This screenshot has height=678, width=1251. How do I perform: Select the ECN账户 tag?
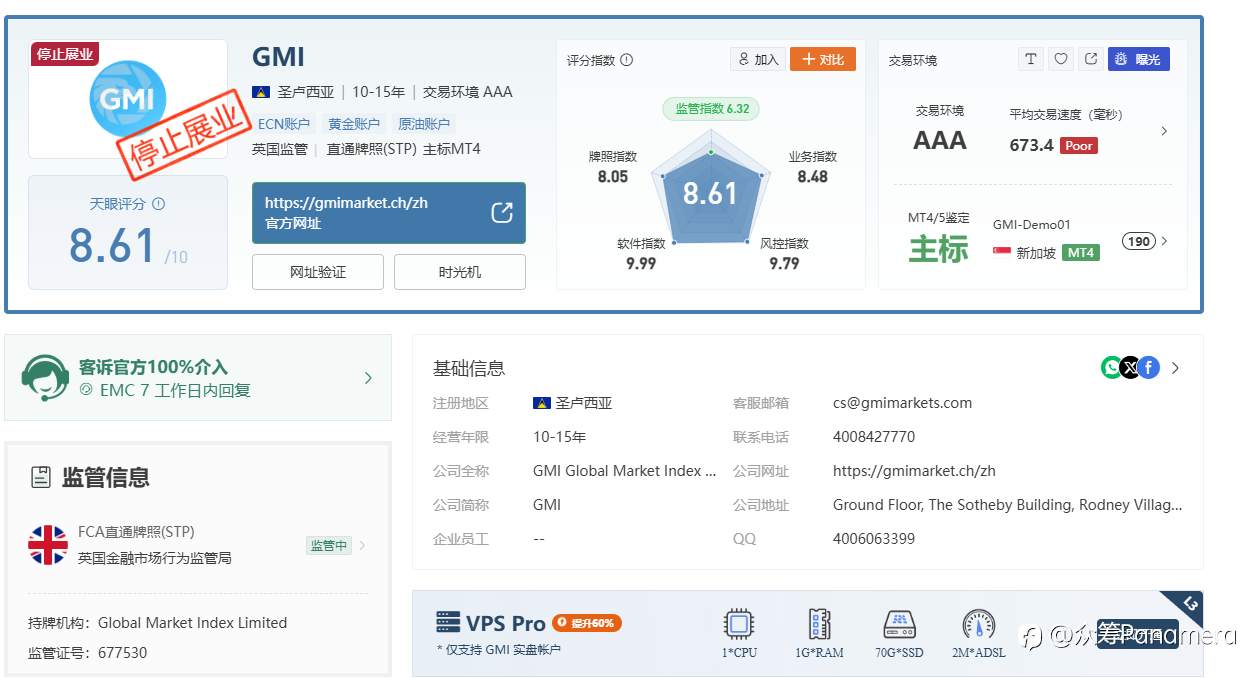[x=284, y=124]
